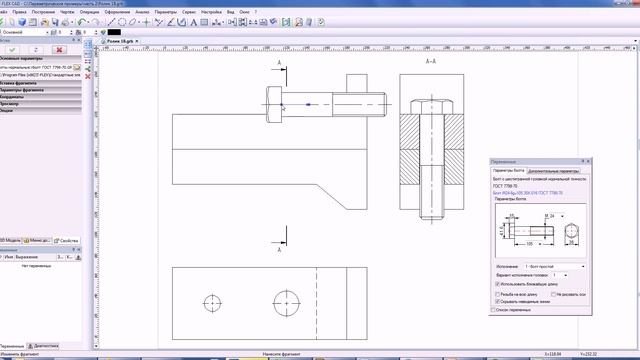The image size is (640, 360).
Task: Open the 'Сервис' menu
Action: 189,12
